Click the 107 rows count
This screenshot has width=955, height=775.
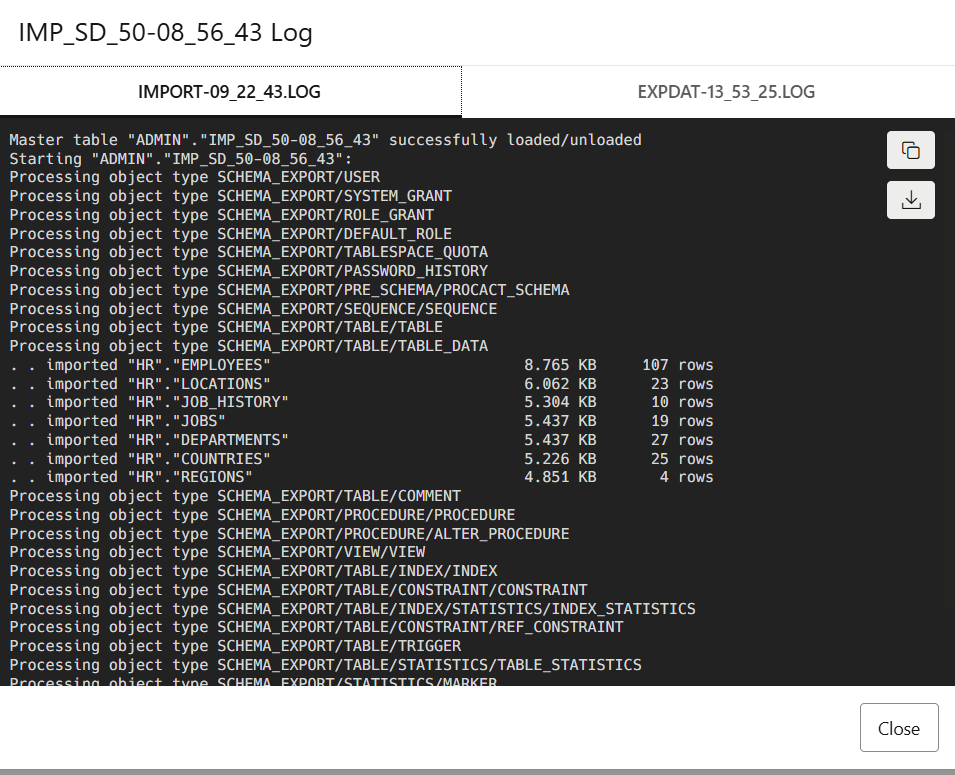point(678,365)
